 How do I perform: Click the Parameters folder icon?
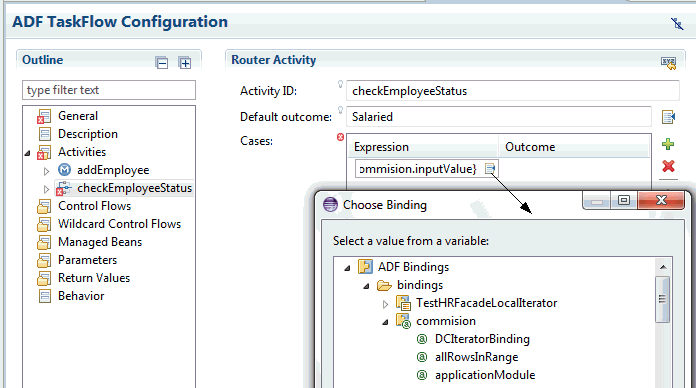44,260
